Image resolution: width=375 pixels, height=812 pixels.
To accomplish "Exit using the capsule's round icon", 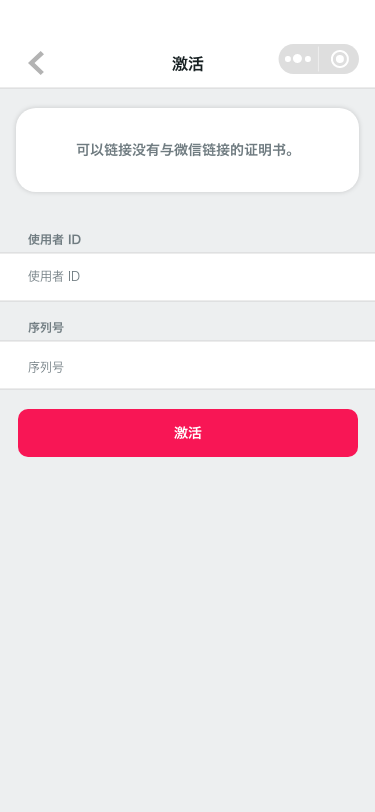I will (340, 59).
